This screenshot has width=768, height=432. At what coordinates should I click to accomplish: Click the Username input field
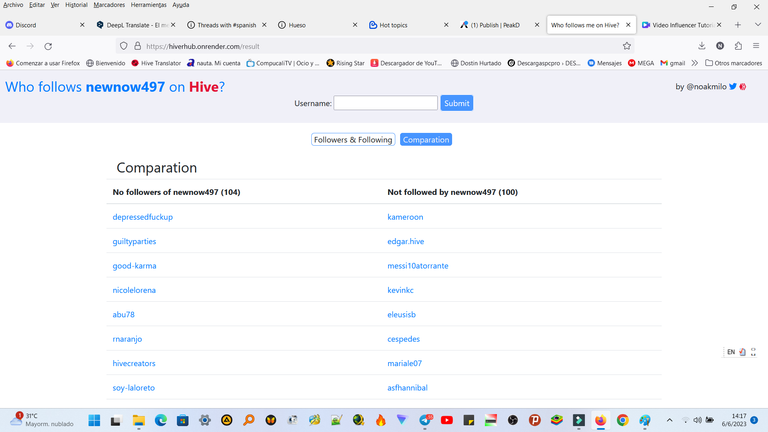coord(385,103)
